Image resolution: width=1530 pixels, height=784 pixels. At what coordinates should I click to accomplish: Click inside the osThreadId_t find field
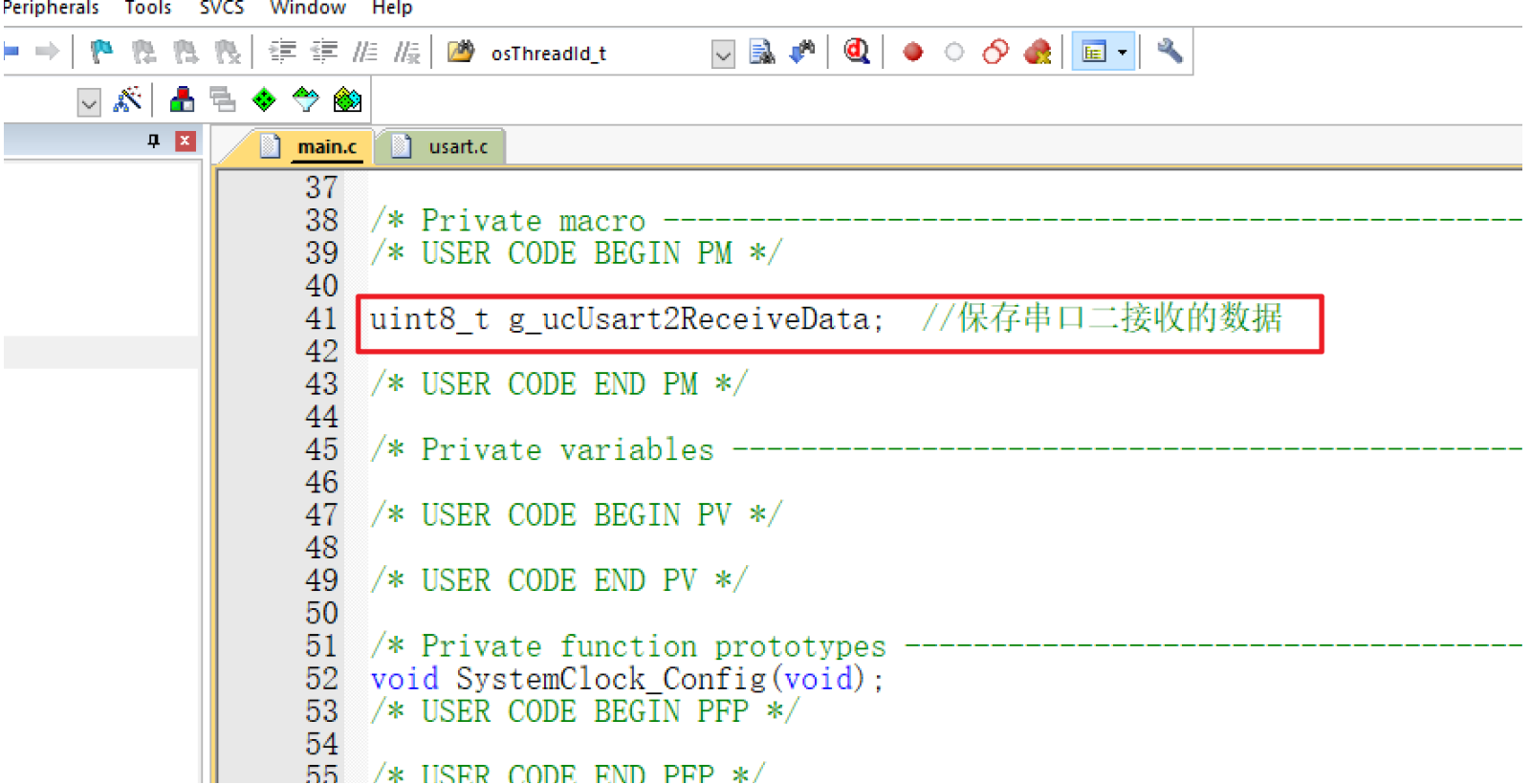coord(598,54)
